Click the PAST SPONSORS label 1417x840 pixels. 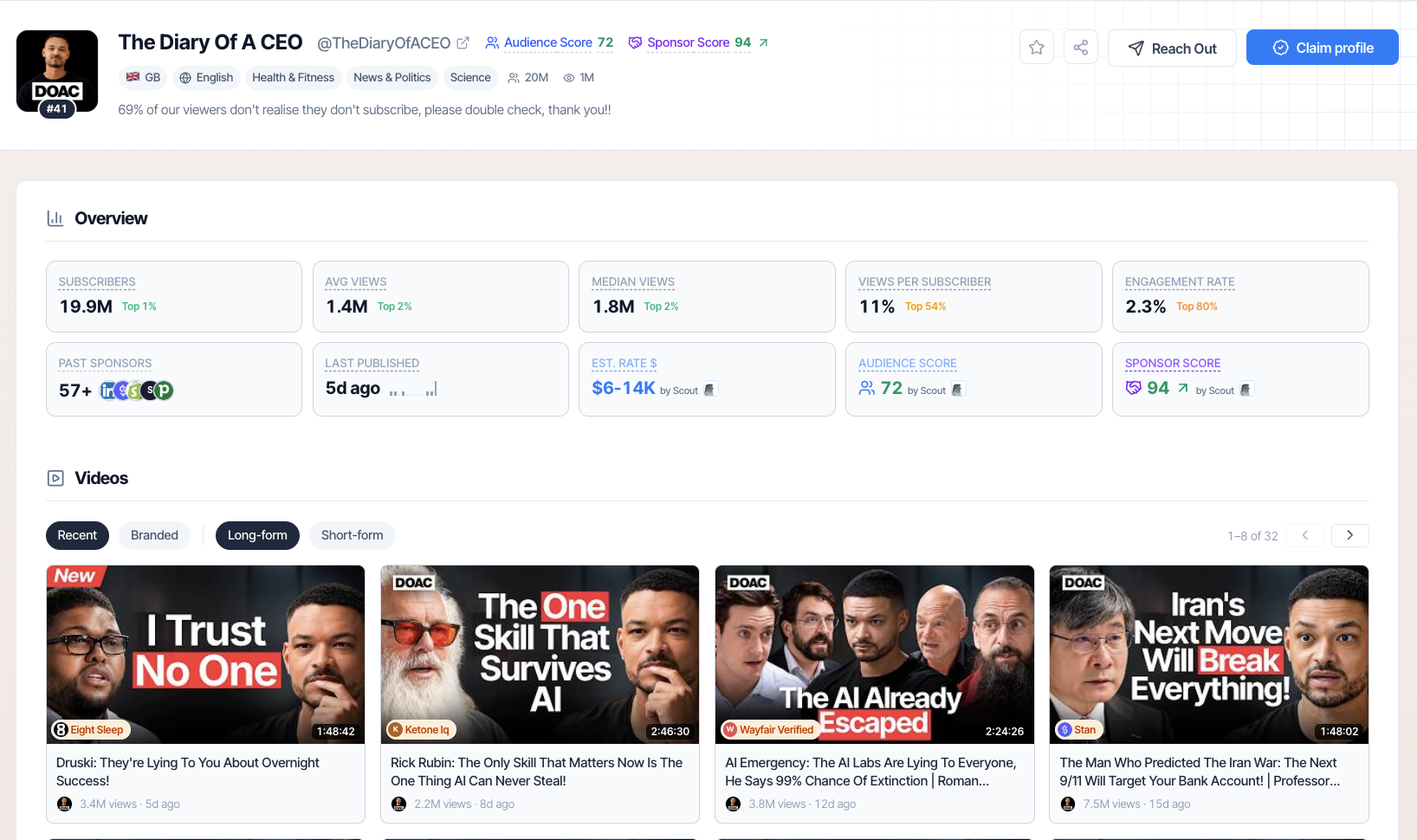pyautogui.click(x=105, y=364)
